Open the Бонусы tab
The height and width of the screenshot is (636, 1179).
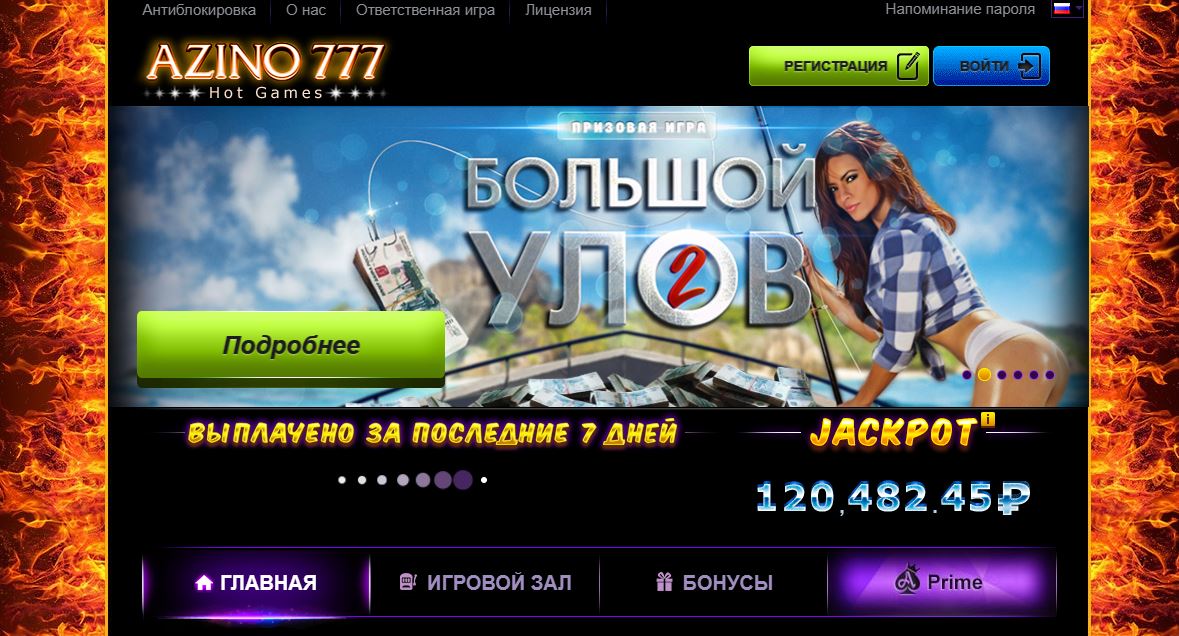click(x=714, y=583)
